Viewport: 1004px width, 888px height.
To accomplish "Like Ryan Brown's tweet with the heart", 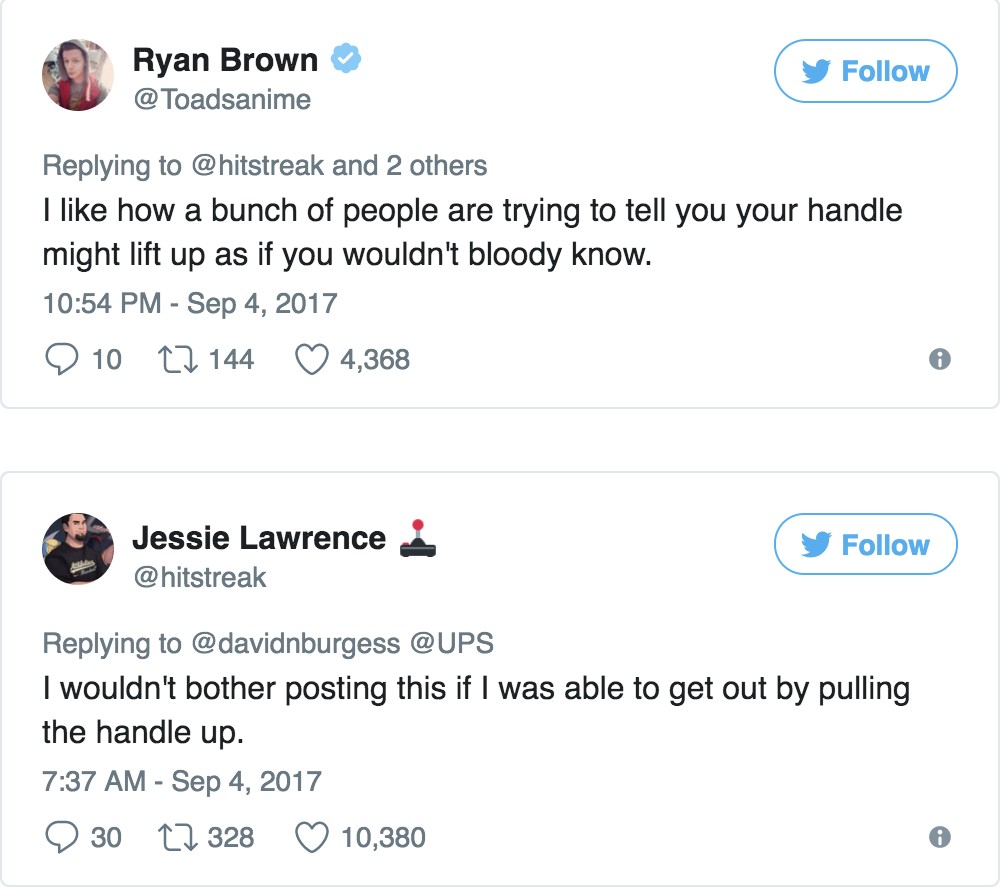I will point(312,359).
